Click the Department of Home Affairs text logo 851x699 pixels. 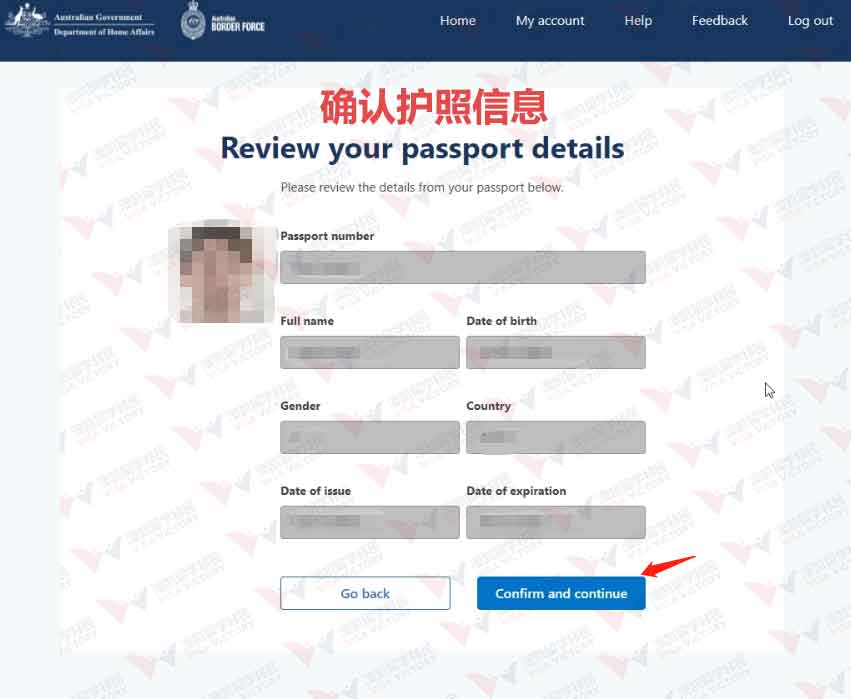tap(104, 24)
